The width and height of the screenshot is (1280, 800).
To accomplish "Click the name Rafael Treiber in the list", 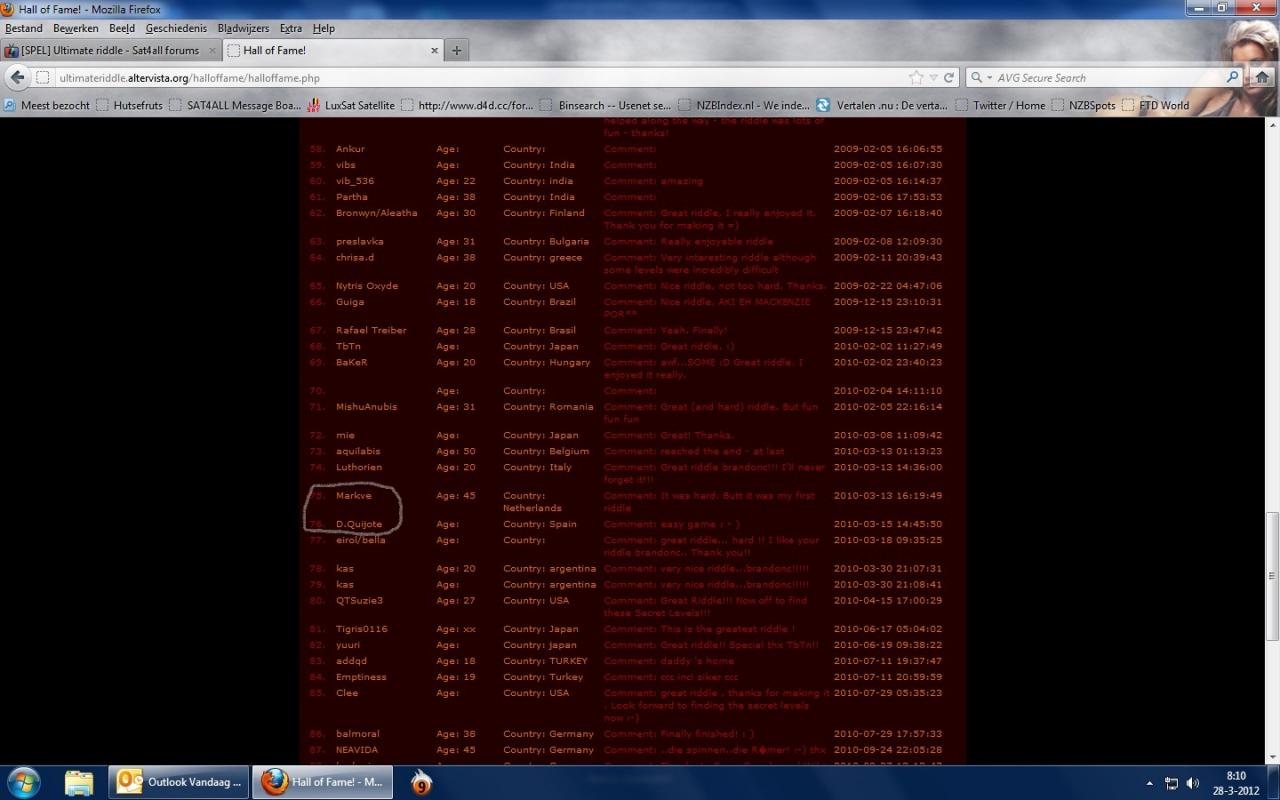I will coord(370,330).
